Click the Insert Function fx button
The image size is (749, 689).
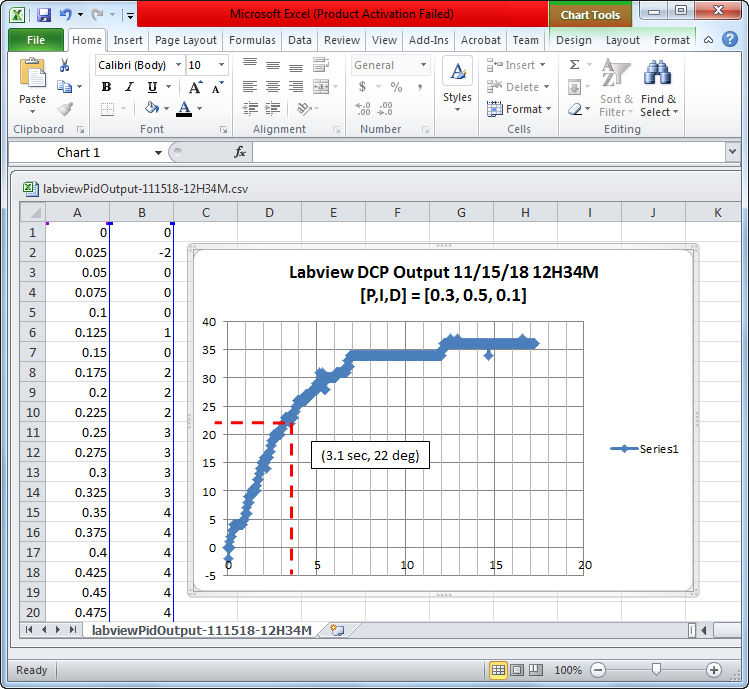tap(240, 152)
